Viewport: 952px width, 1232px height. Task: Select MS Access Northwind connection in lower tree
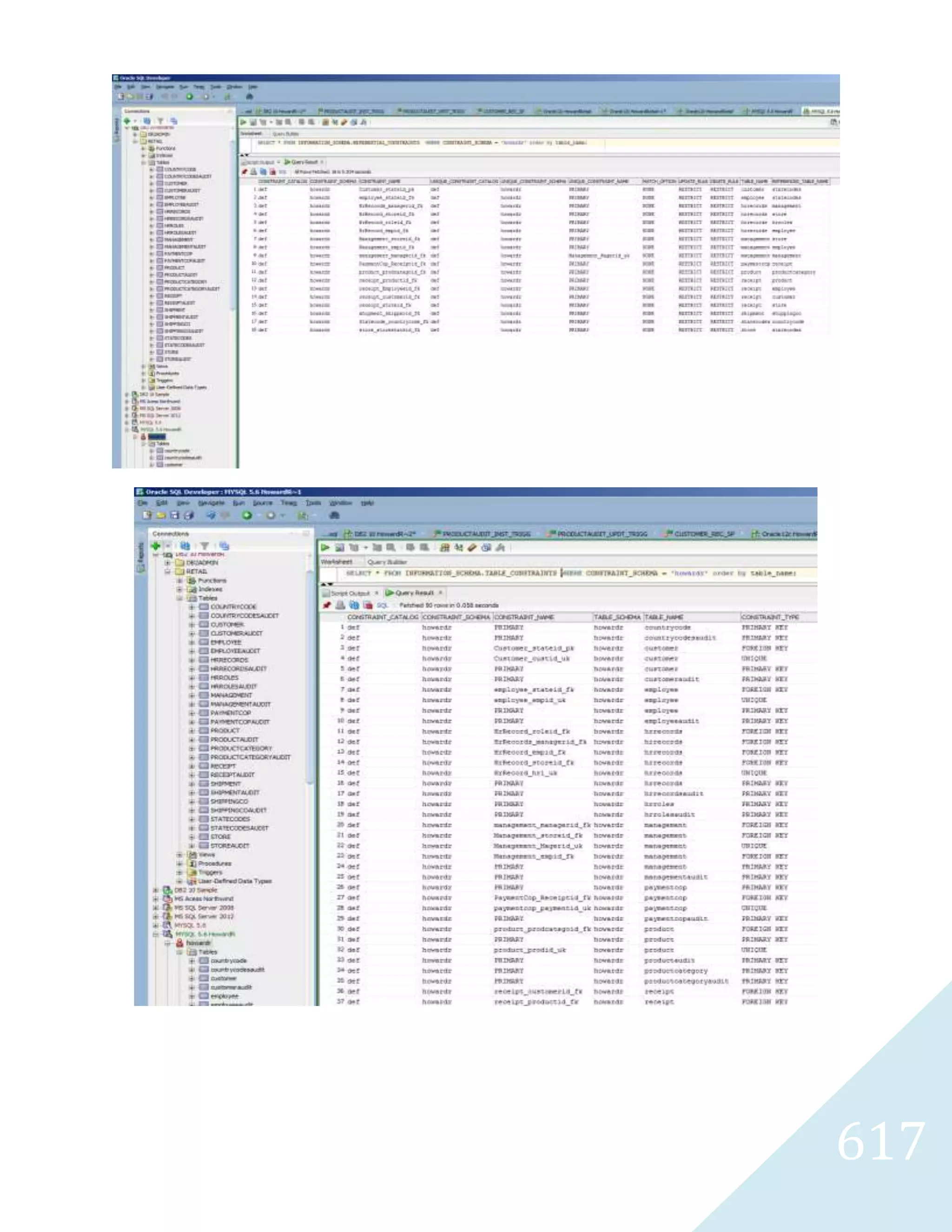point(204,899)
